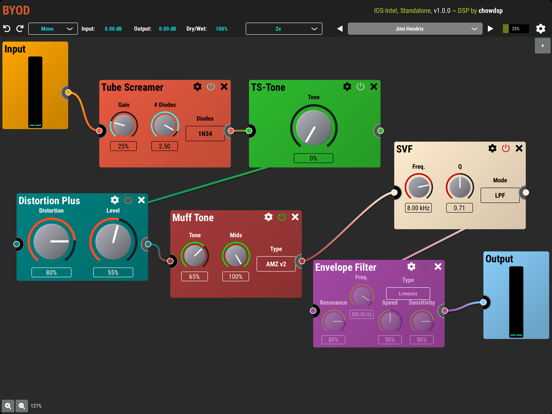Click the Input module output port
This screenshot has height=414, width=552.
[68, 93]
